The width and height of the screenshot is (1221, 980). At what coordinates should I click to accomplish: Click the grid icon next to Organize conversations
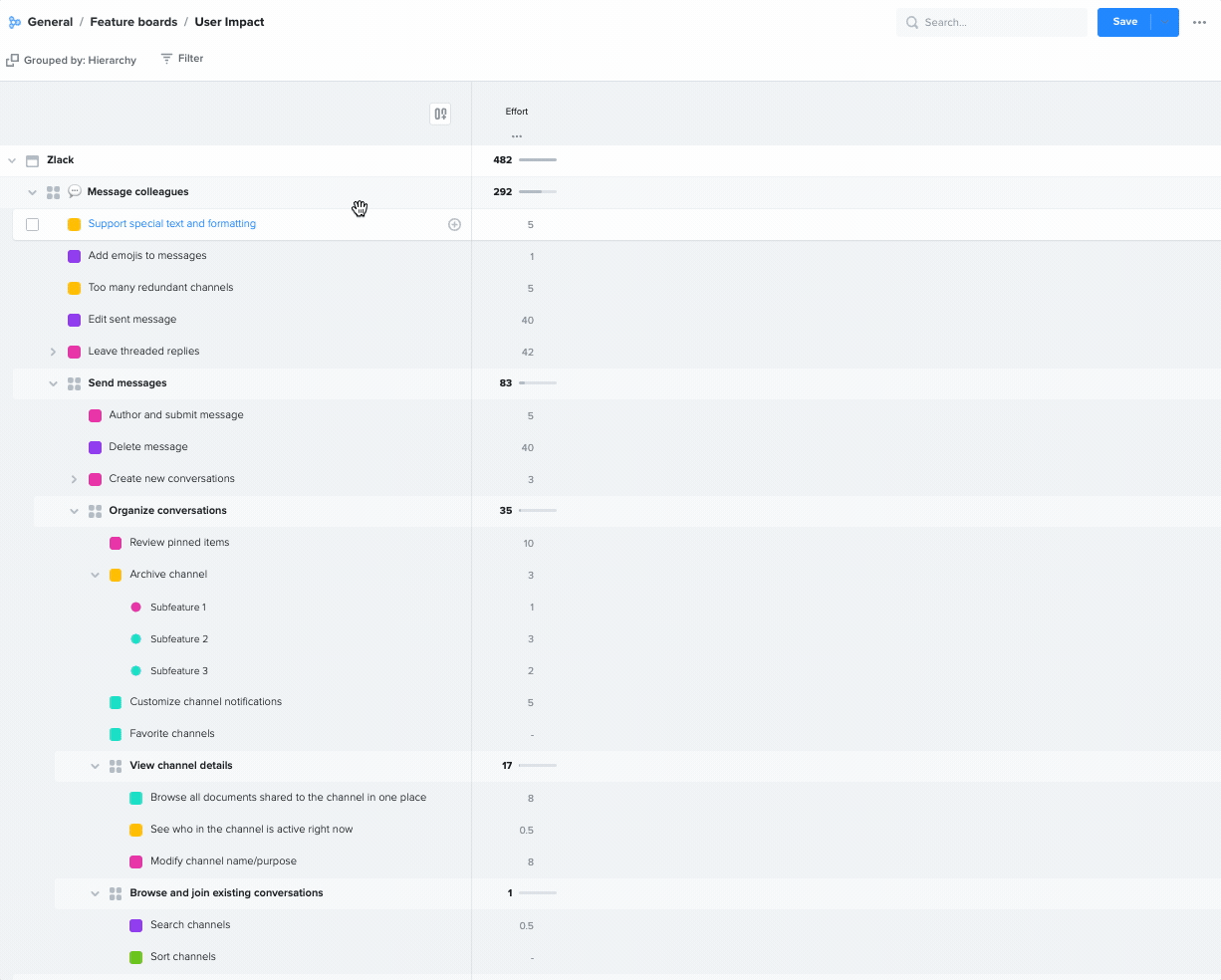(95, 510)
